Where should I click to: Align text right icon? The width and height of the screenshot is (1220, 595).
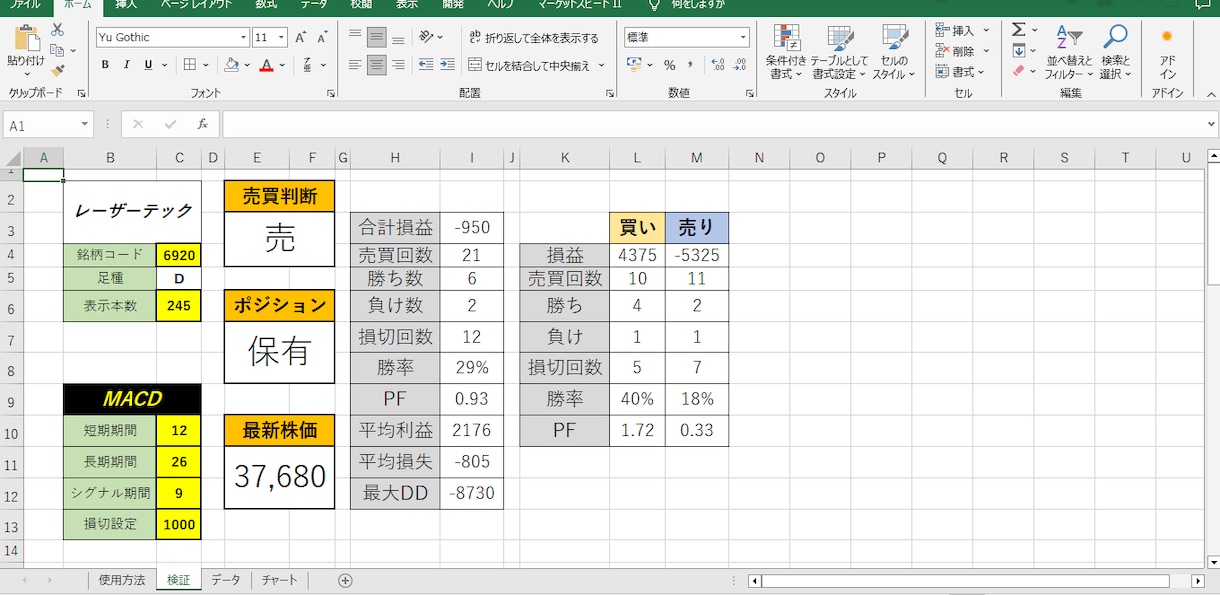point(398,65)
